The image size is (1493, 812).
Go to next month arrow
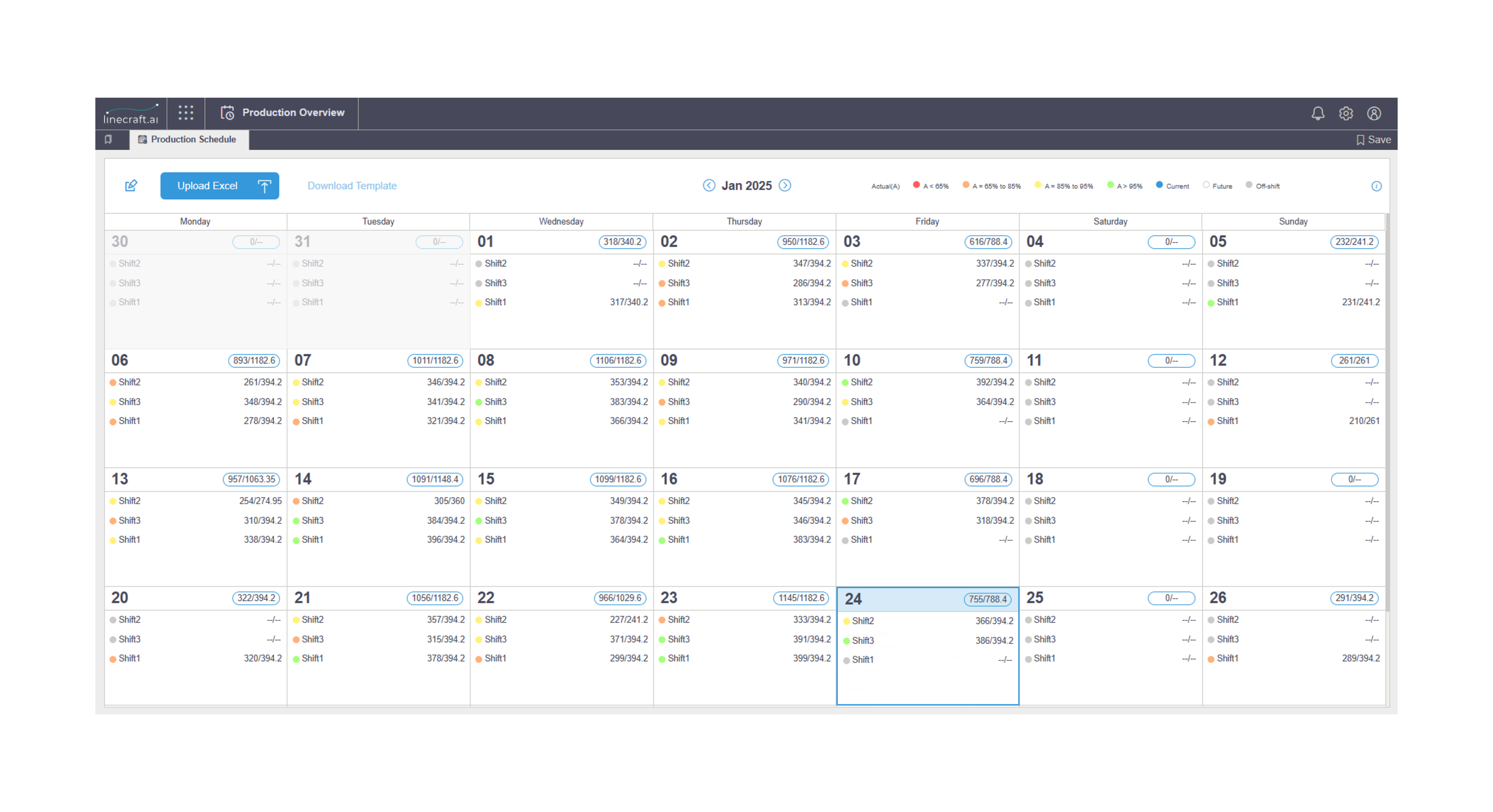(x=784, y=185)
